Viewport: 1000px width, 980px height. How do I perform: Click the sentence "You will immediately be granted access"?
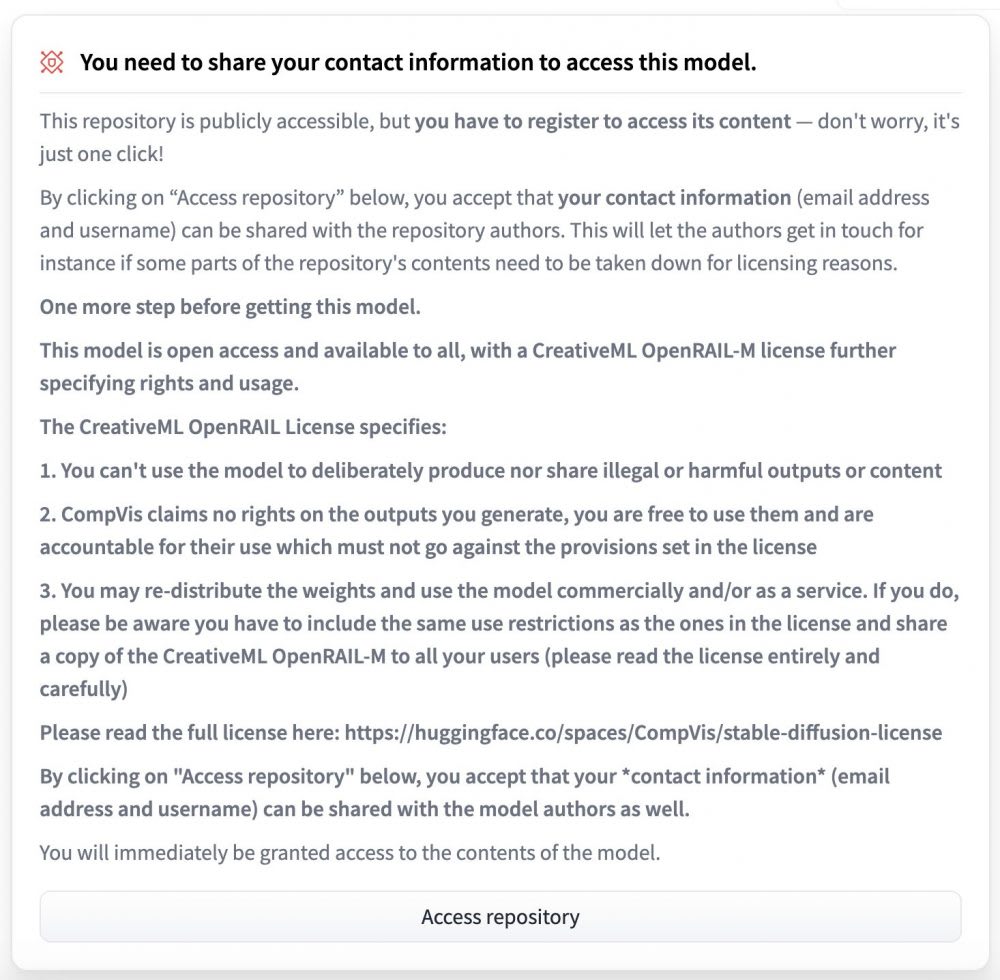pyautogui.click(x=349, y=852)
